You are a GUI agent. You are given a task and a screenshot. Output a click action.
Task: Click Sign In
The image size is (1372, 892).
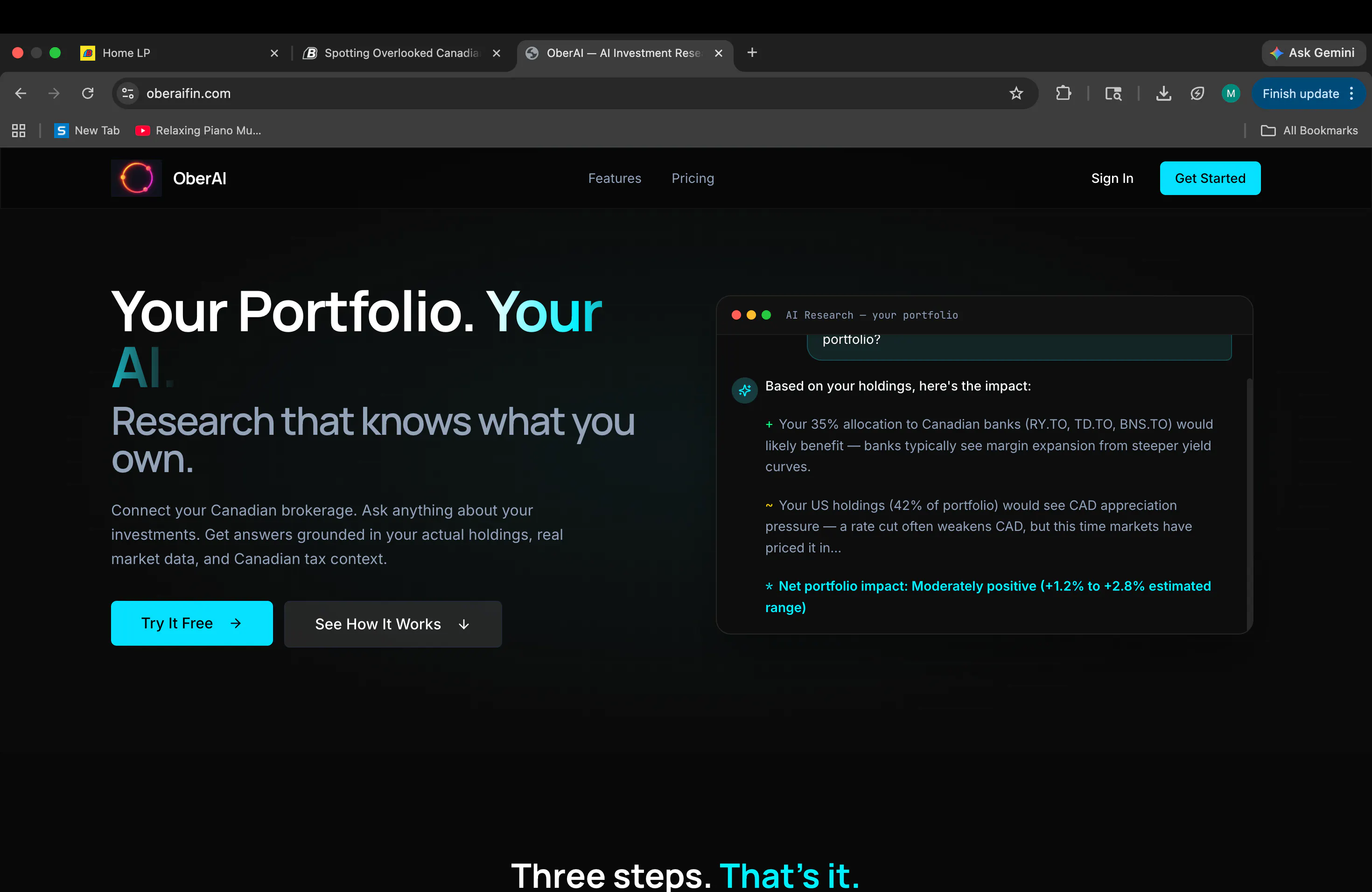click(1112, 179)
